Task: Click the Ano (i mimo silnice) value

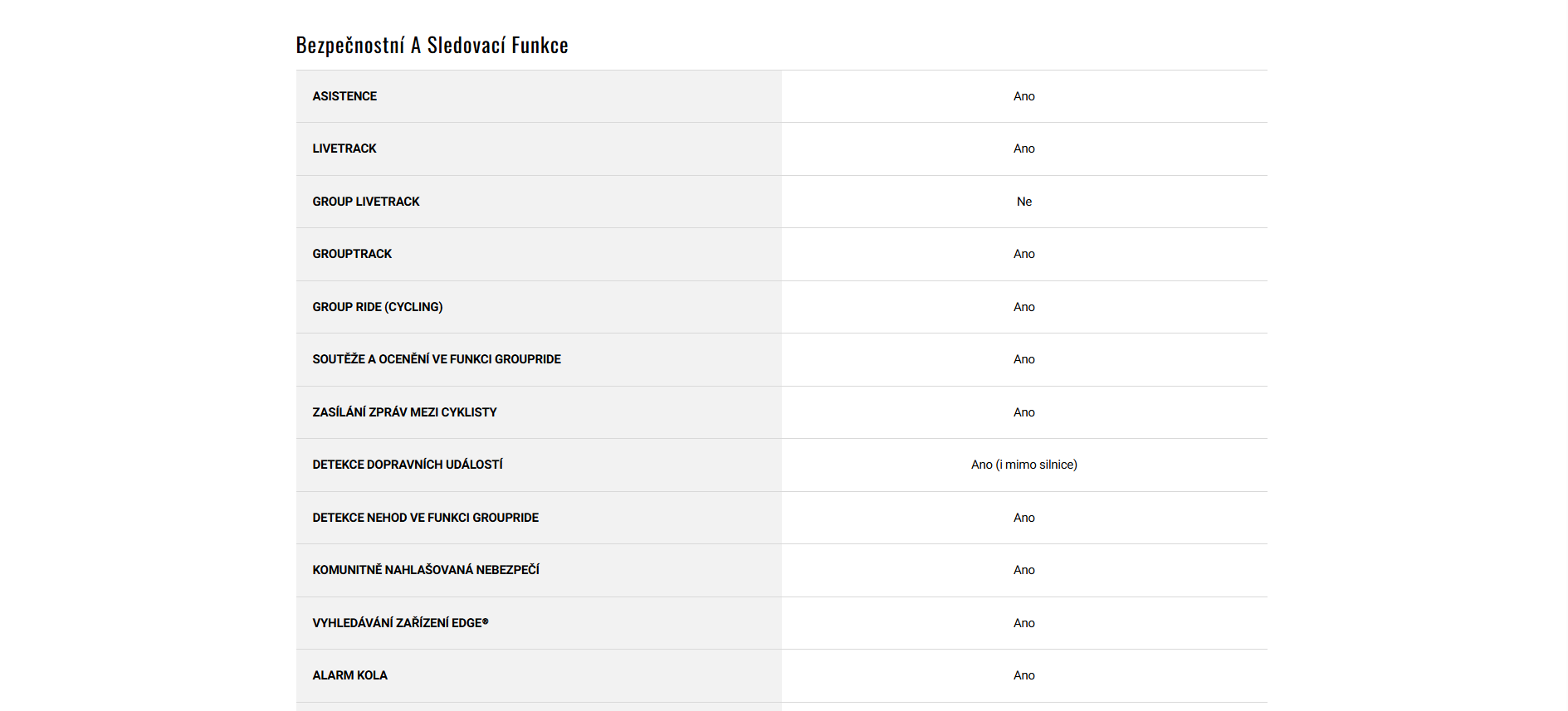Action: pyautogui.click(x=1024, y=465)
